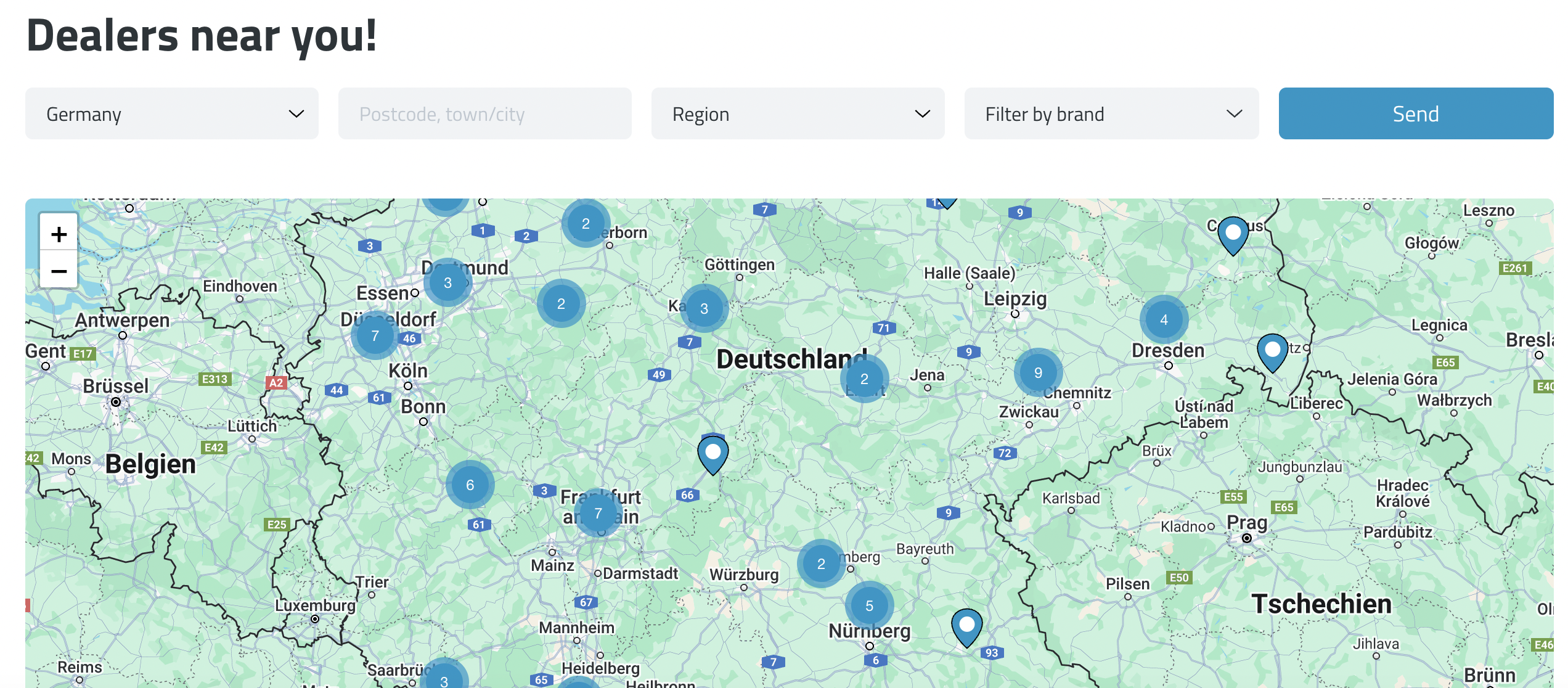Open the cluster of 2 near Erfurt

[x=864, y=379]
